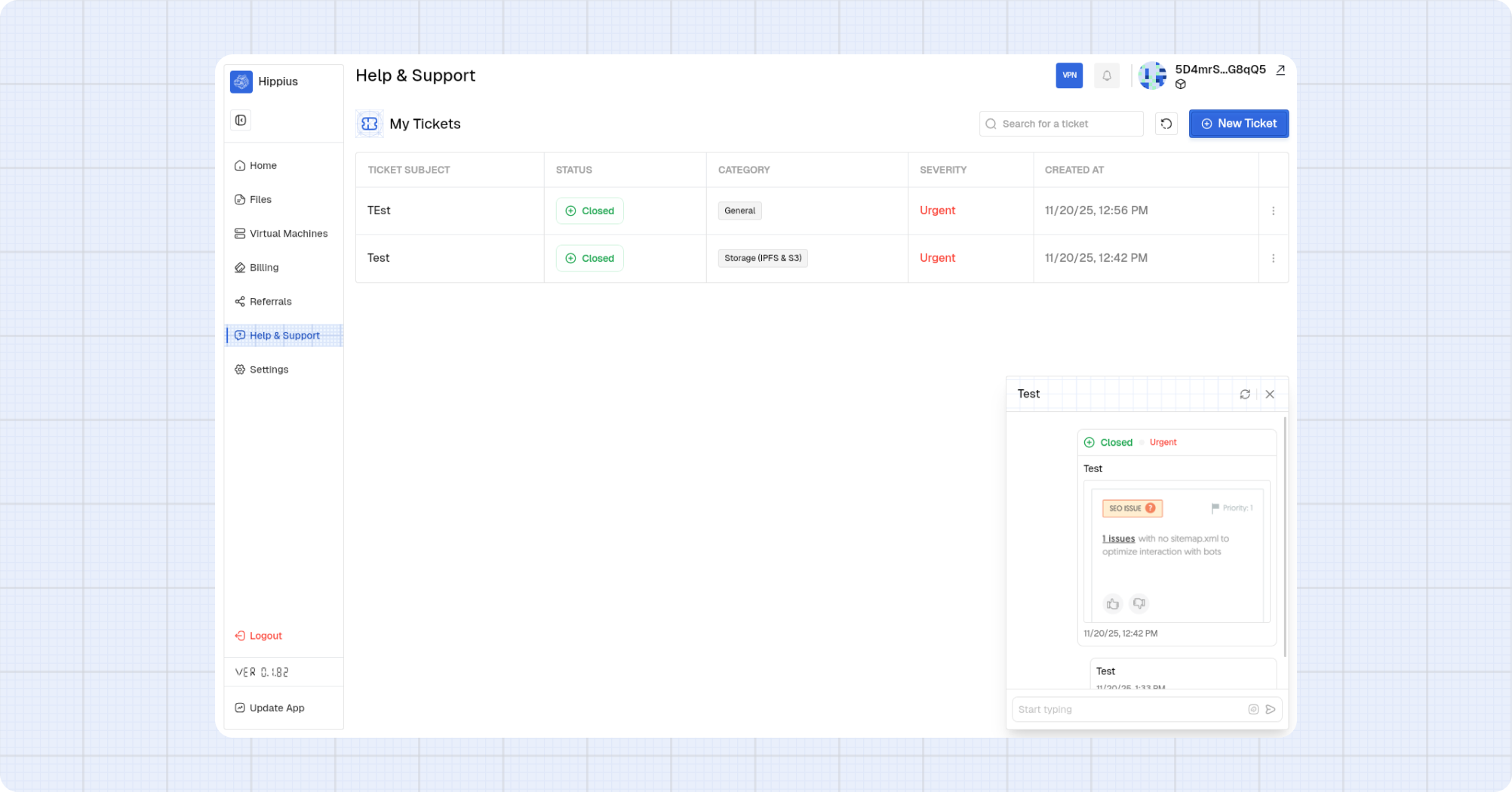
Task: Click the refresh icon beside New Ticket
Action: click(1166, 123)
